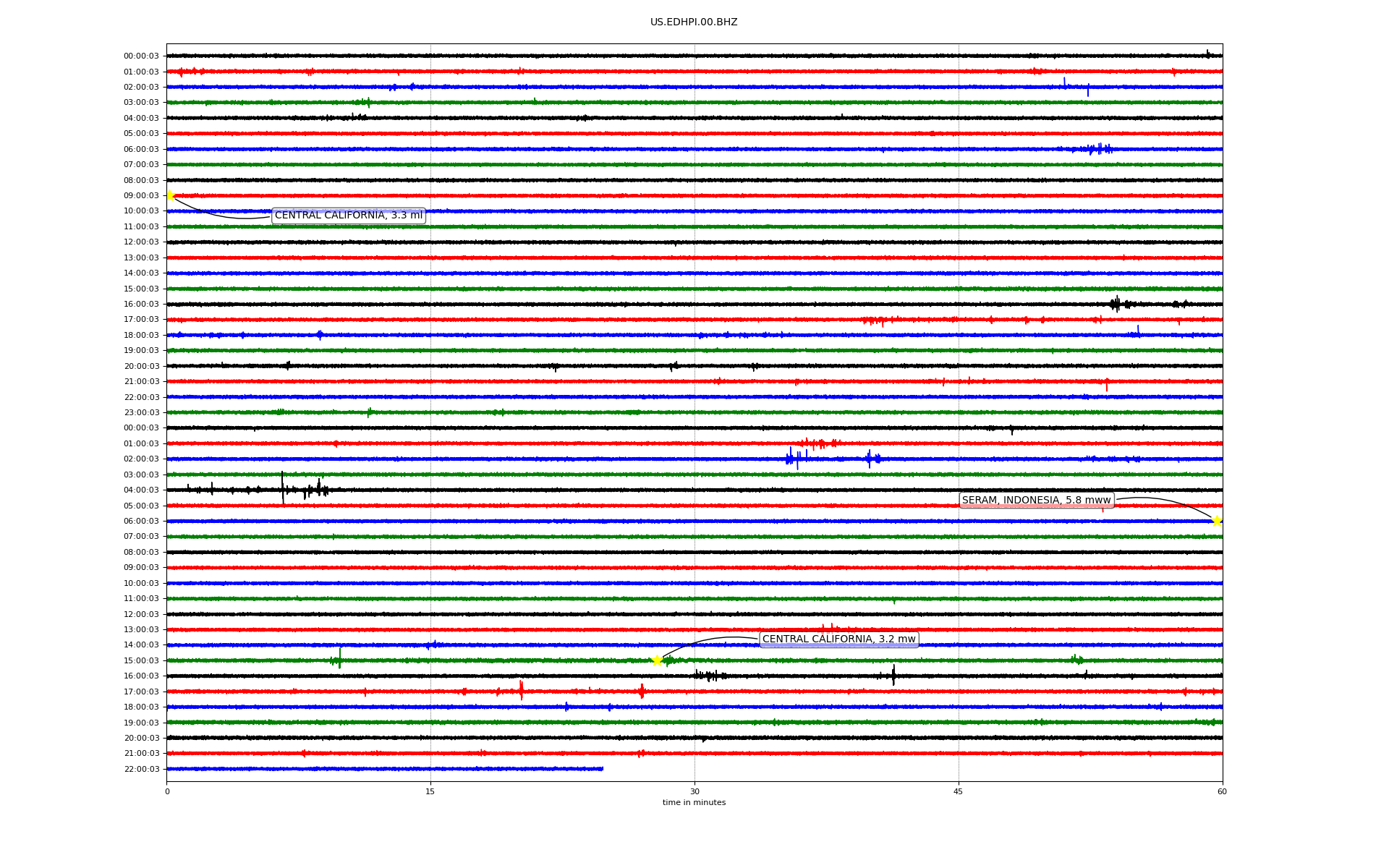Click the 09:00:03 label beside the first star

[x=141, y=195]
